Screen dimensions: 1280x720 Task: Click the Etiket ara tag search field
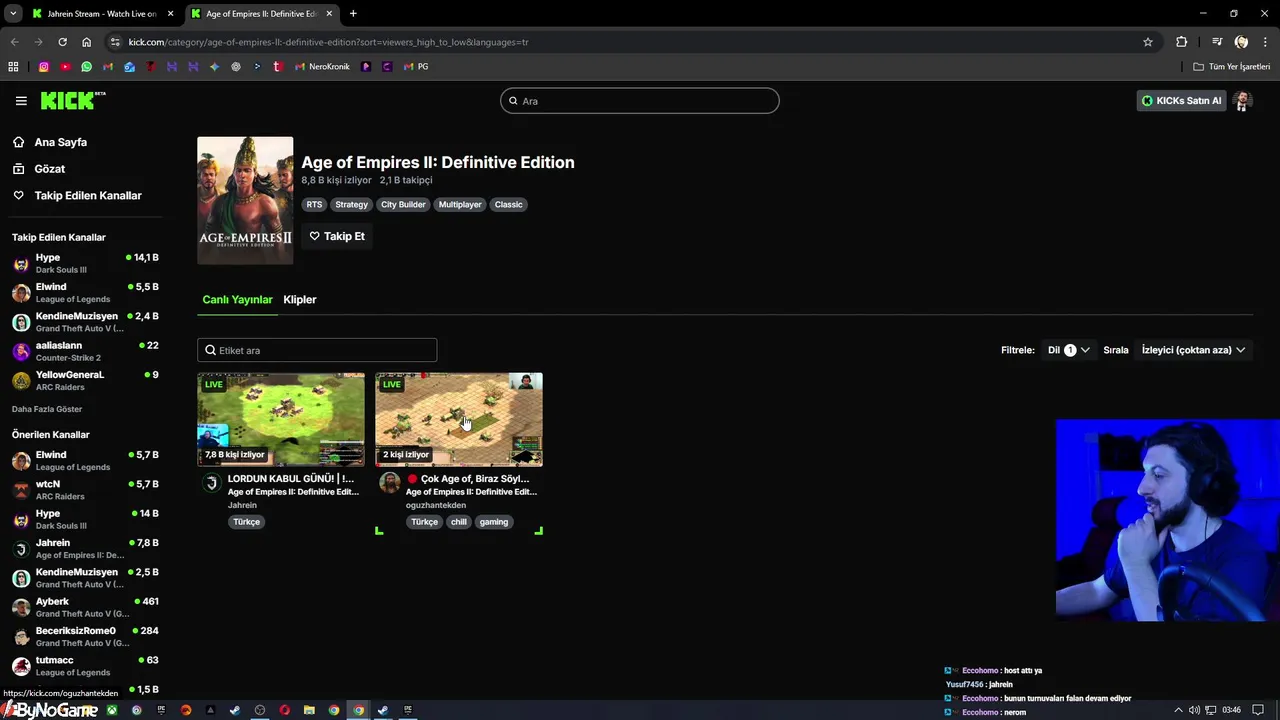(x=317, y=350)
